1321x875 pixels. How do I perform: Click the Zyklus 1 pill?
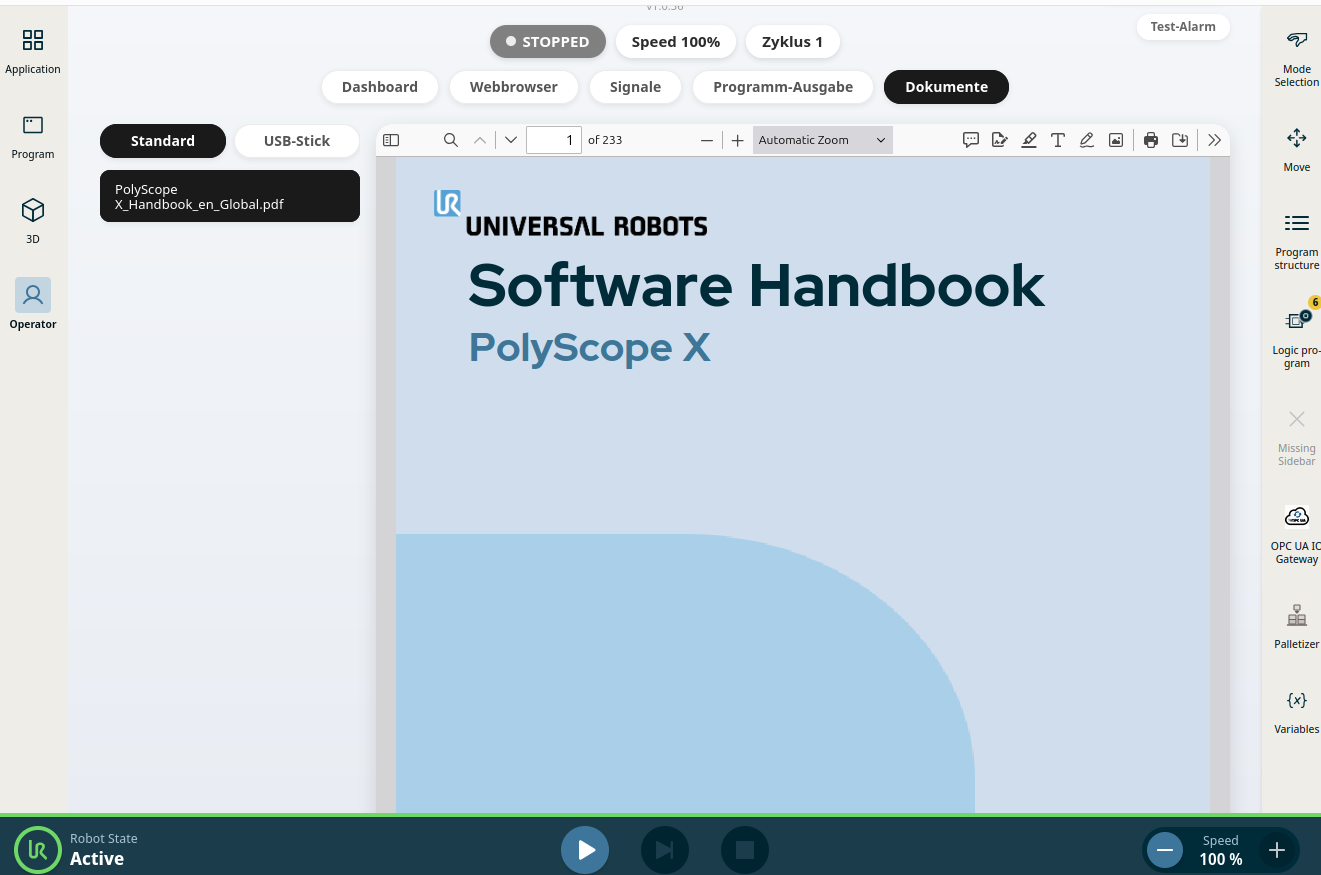click(x=792, y=42)
